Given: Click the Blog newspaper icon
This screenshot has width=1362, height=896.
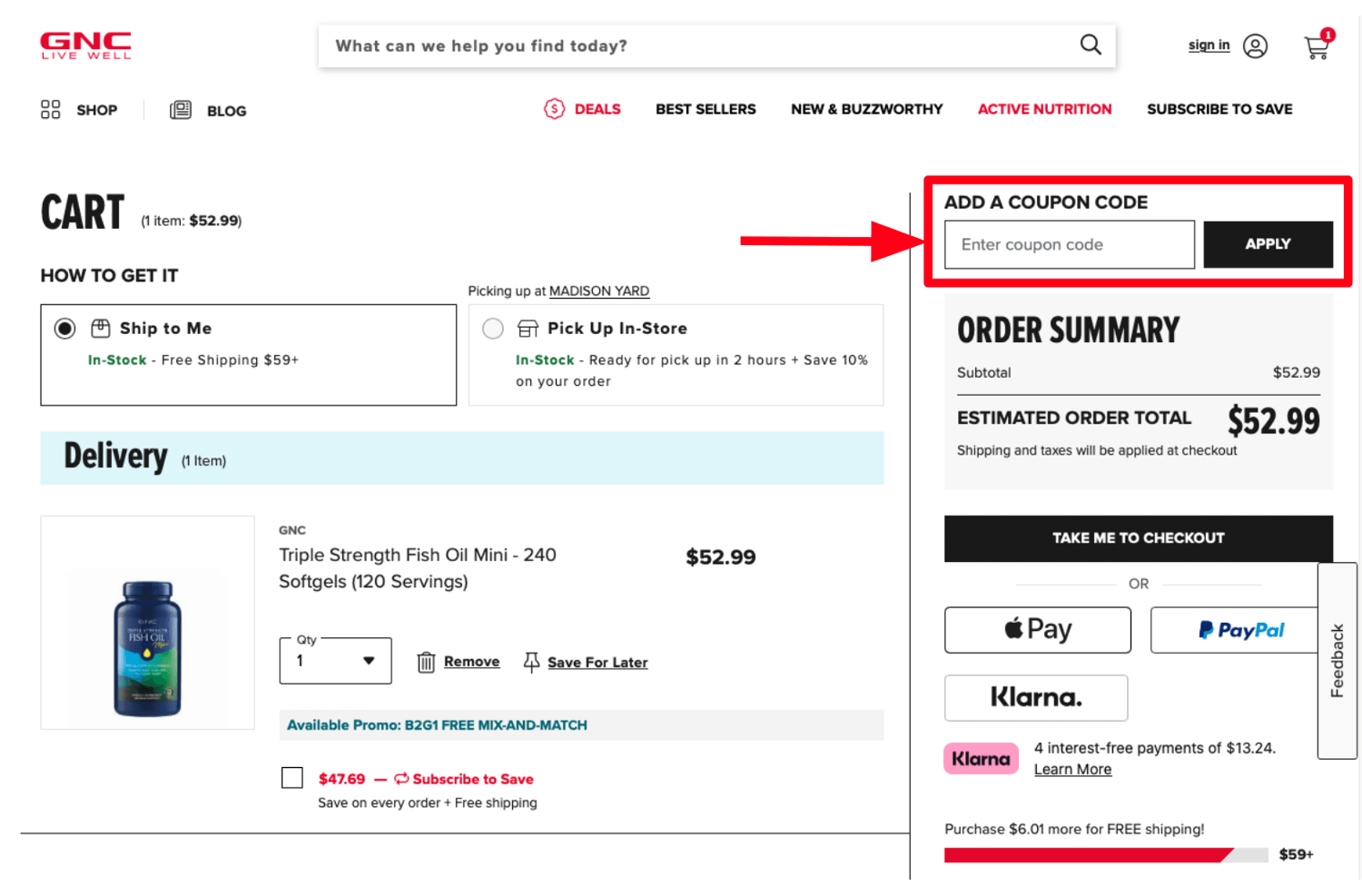Looking at the screenshot, I should 181,110.
